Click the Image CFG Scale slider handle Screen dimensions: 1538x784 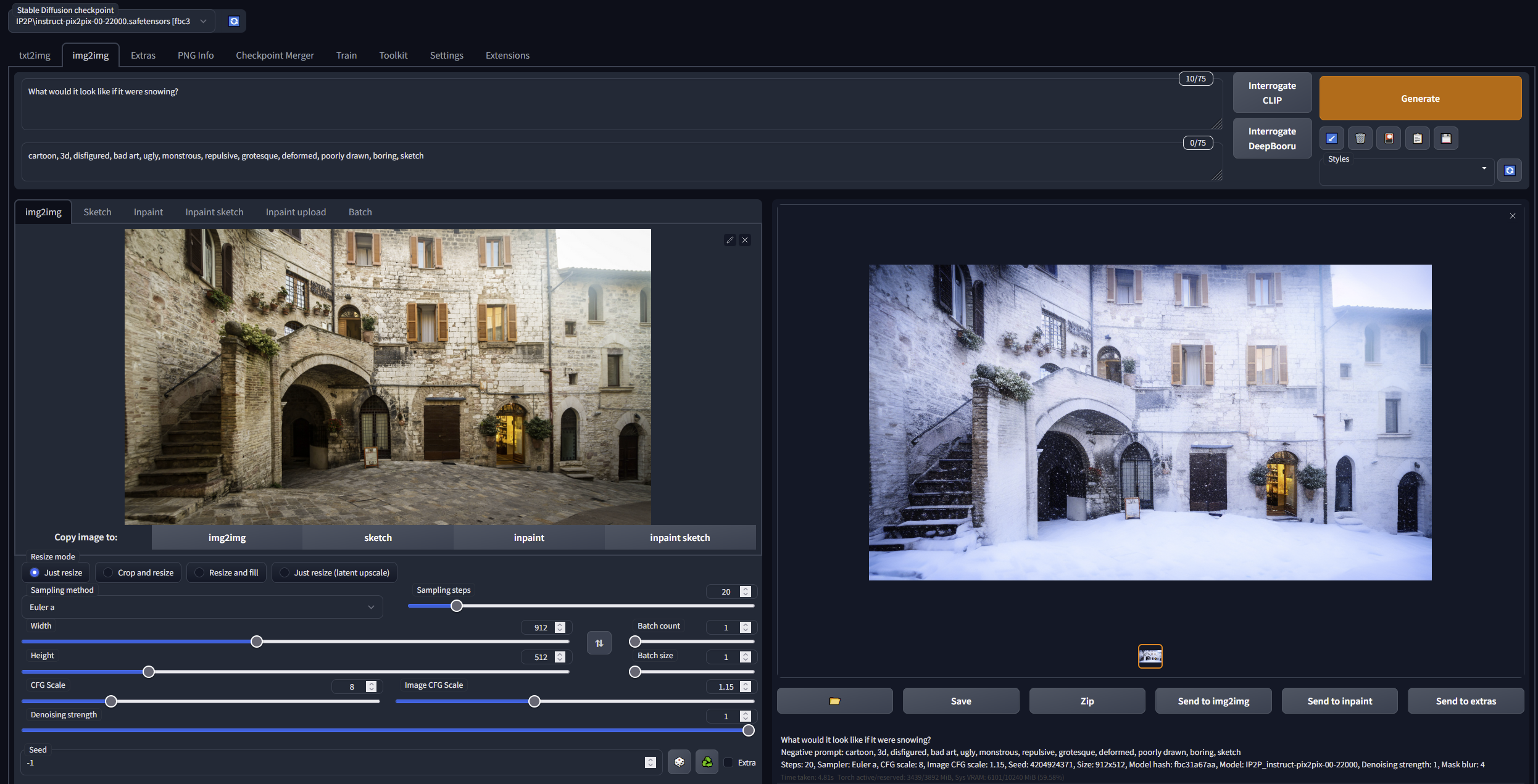[534, 701]
